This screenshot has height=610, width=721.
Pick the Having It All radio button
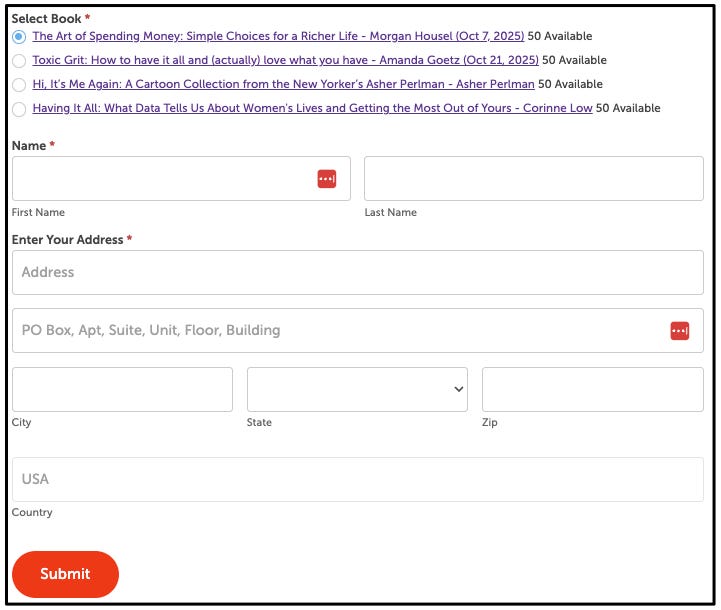coord(19,109)
